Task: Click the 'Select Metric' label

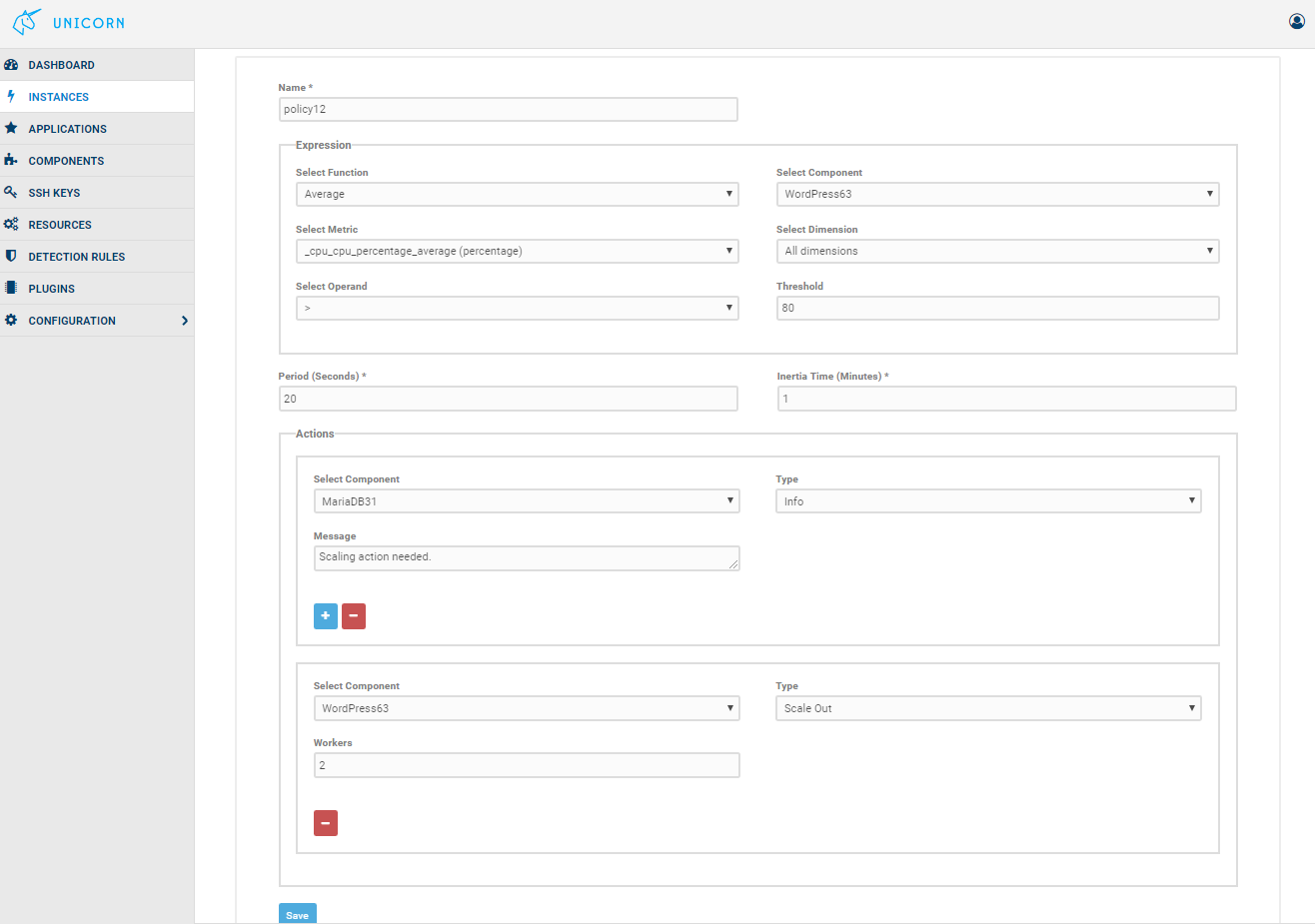Action: pyautogui.click(x=327, y=230)
